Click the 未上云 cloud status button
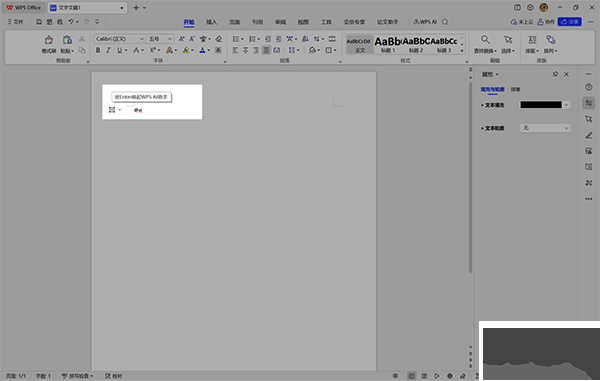Image resolution: width=600 pixels, height=381 pixels. [x=522, y=22]
